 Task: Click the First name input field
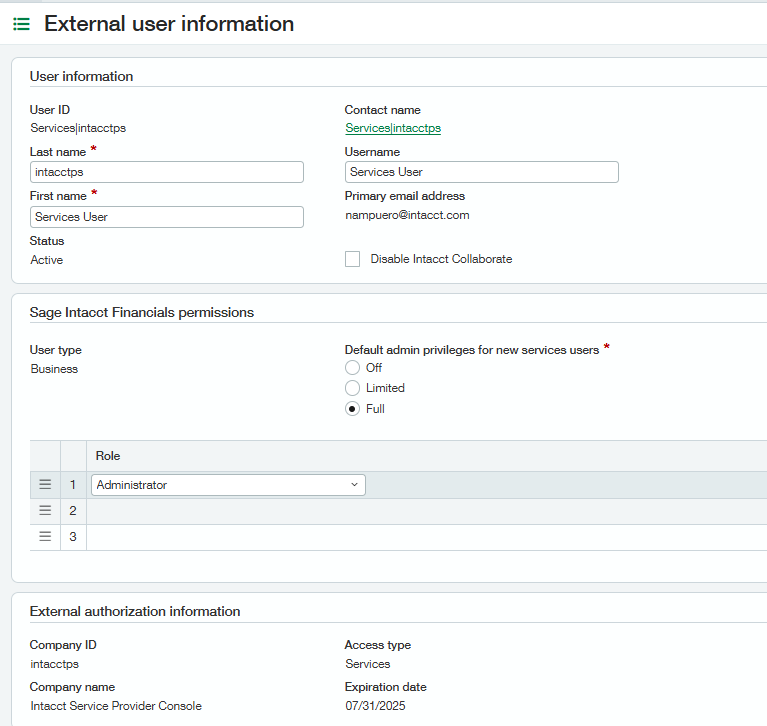(166, 217)
